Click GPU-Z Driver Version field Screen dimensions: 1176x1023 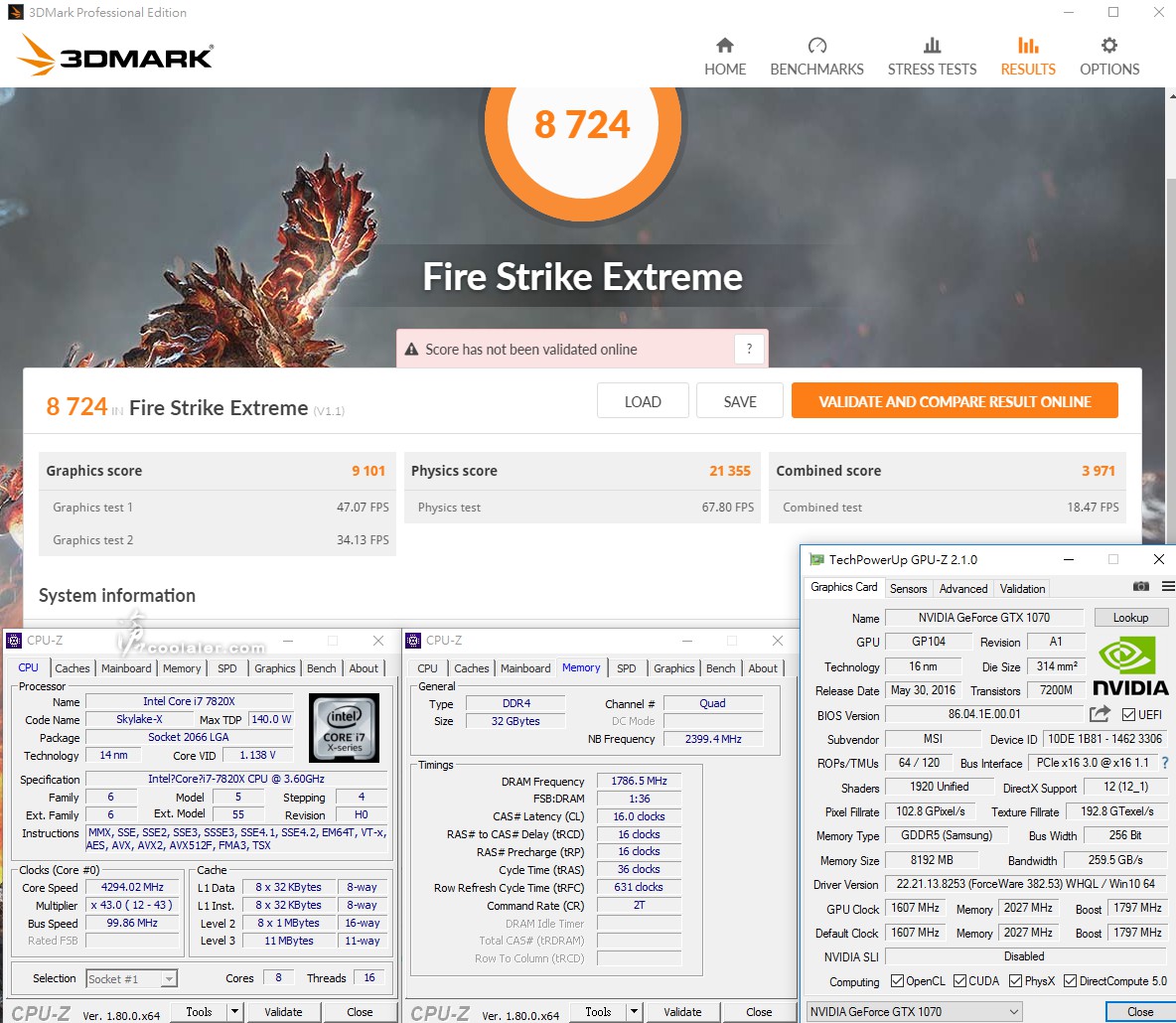tap(1026, 884)
